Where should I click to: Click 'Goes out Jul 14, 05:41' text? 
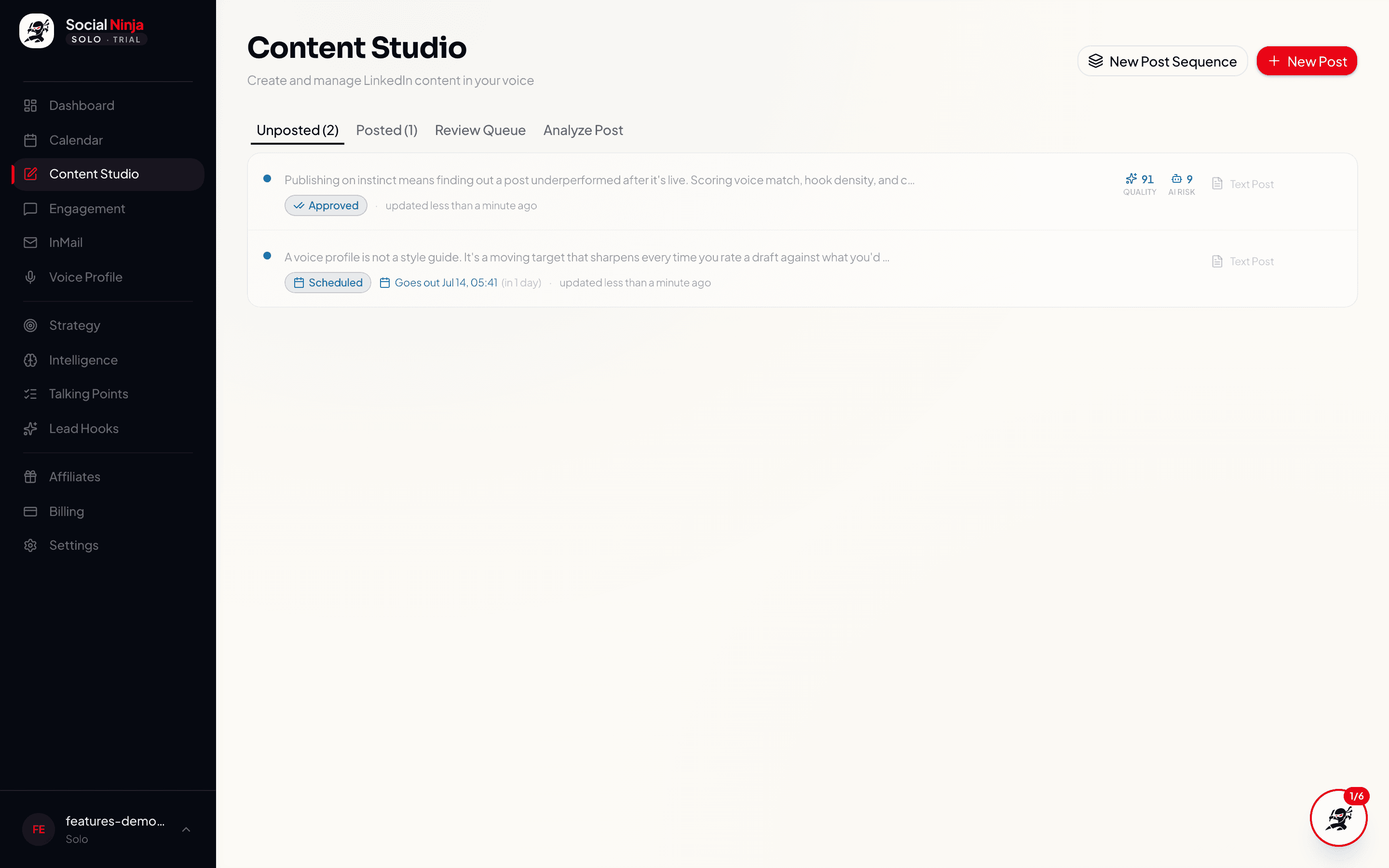(446, 283)
